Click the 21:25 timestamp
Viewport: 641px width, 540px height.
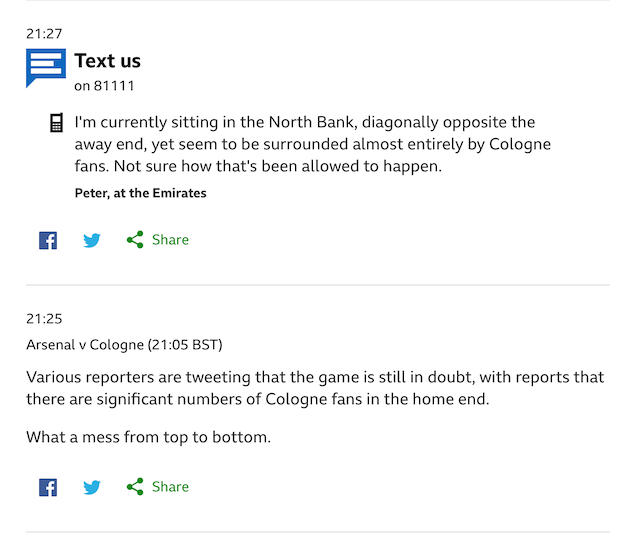[44, 318]
